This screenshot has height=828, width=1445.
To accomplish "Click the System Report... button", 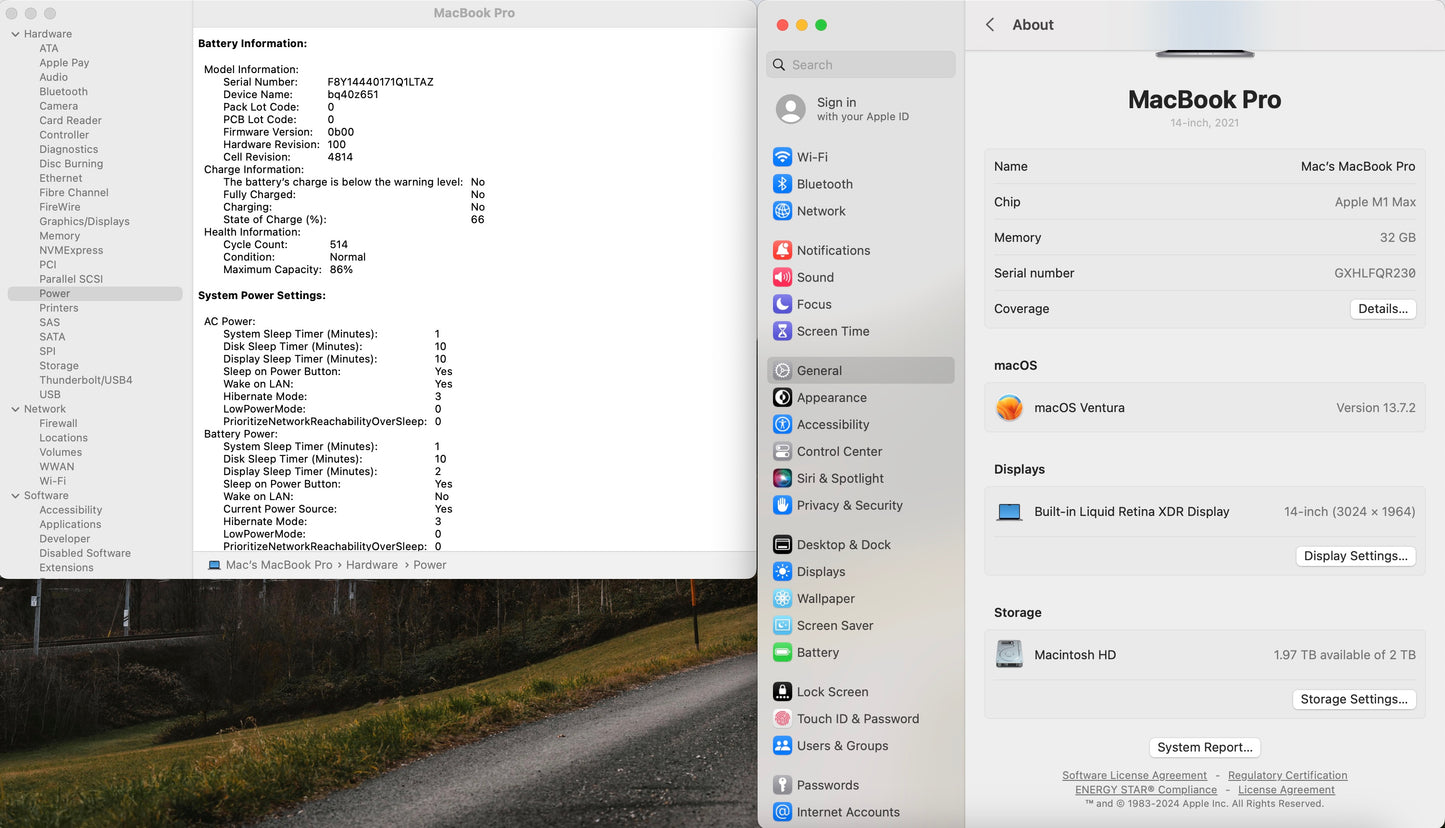I will pyautogui.click(x=1204, y=747).
